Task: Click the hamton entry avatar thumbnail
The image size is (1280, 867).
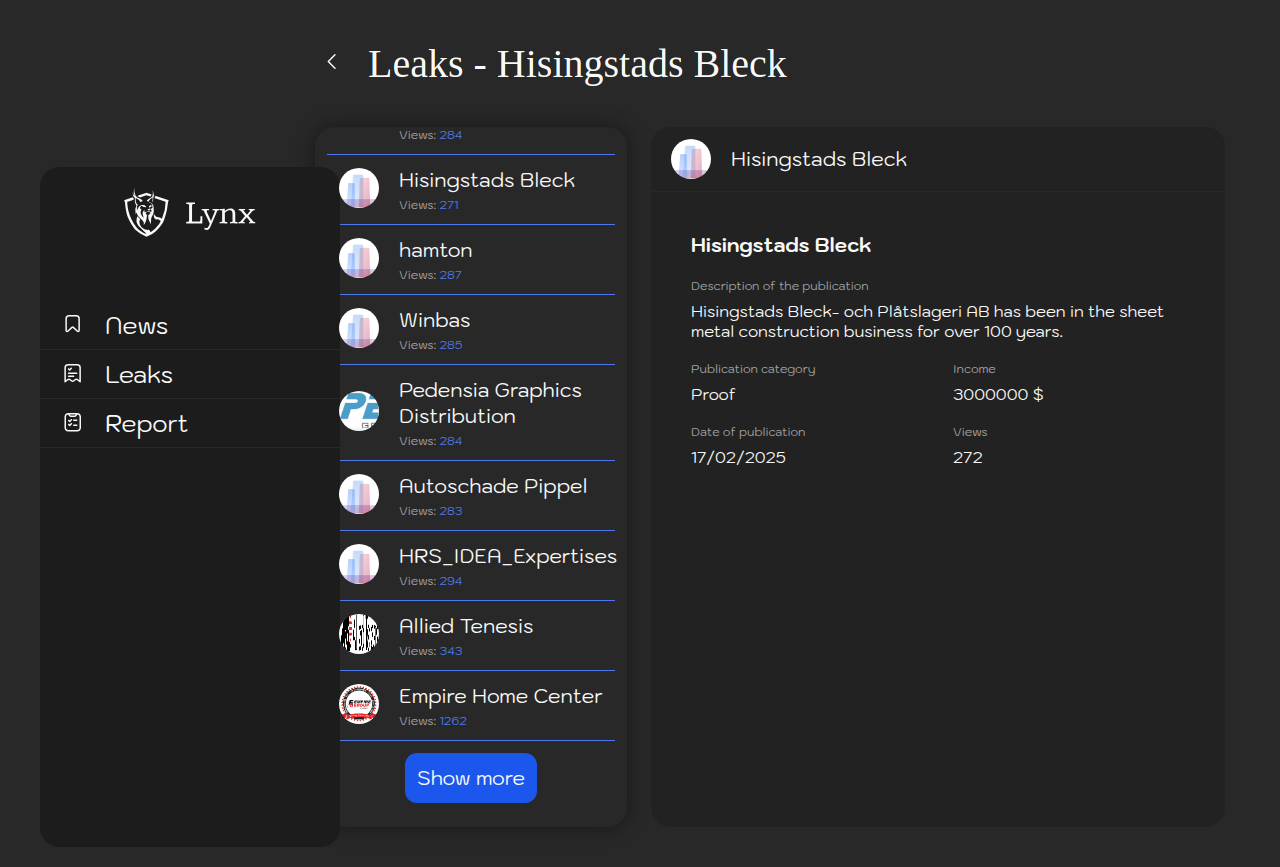Action: click(359, 258)
